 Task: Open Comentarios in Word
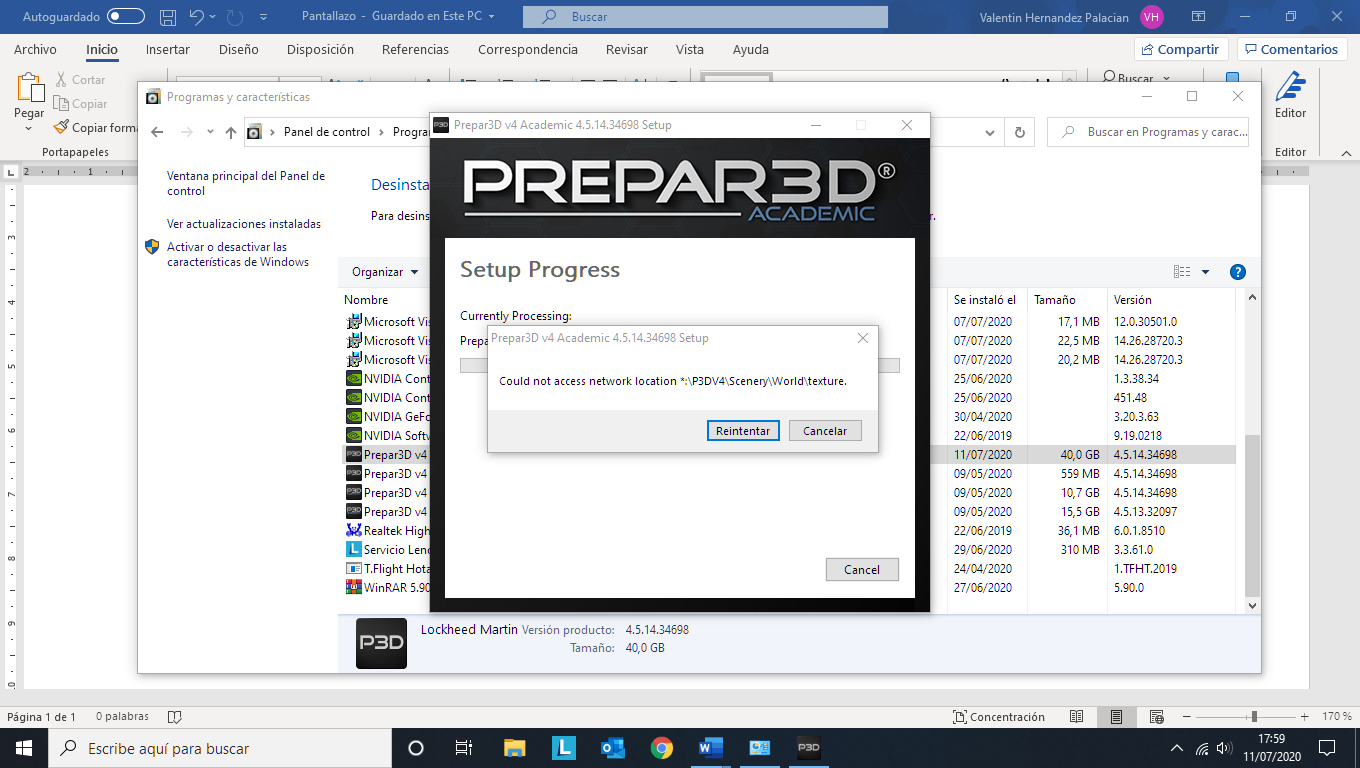pos(1291,49)
